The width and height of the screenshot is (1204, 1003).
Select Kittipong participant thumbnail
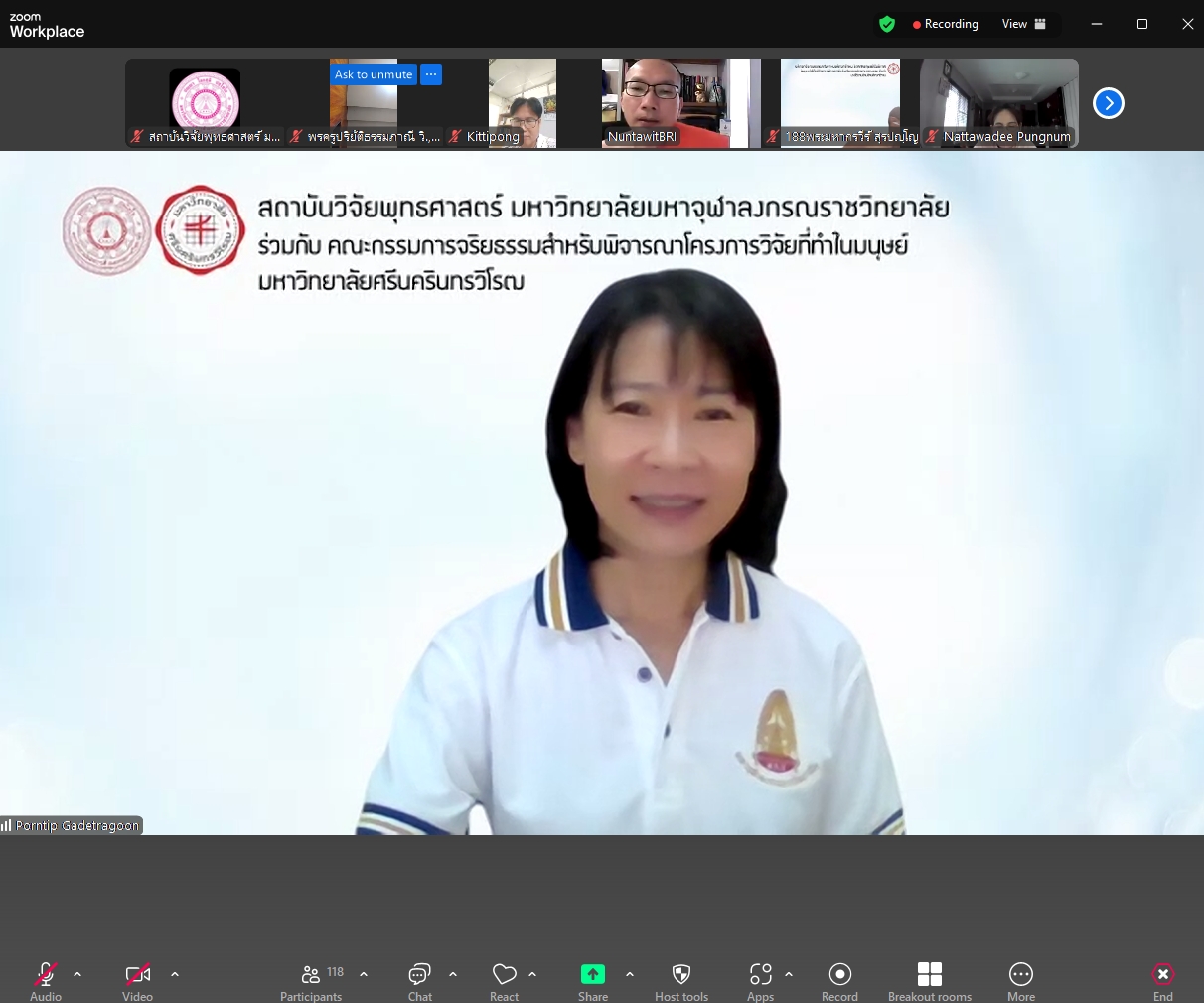click(x=523, y=103)
